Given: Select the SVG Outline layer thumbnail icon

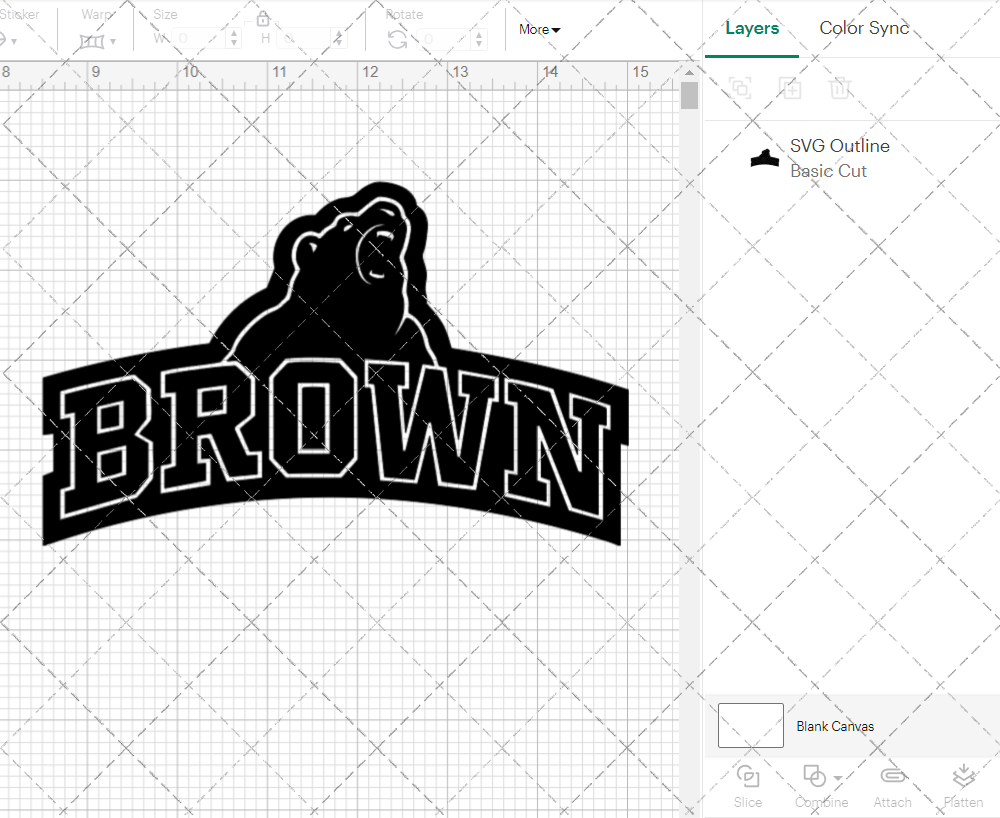Looking at the screenshot, I should [x=765, y=157].
